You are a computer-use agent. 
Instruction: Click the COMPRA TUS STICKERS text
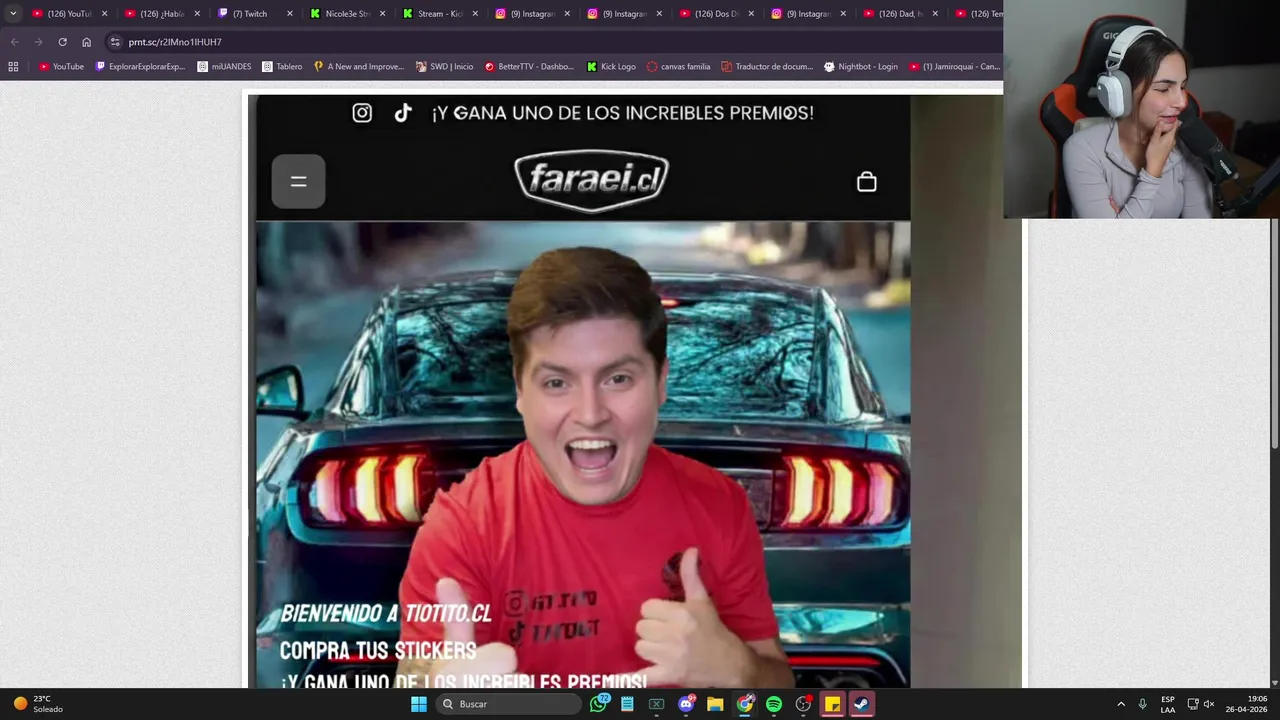click(x=378, y=651)
